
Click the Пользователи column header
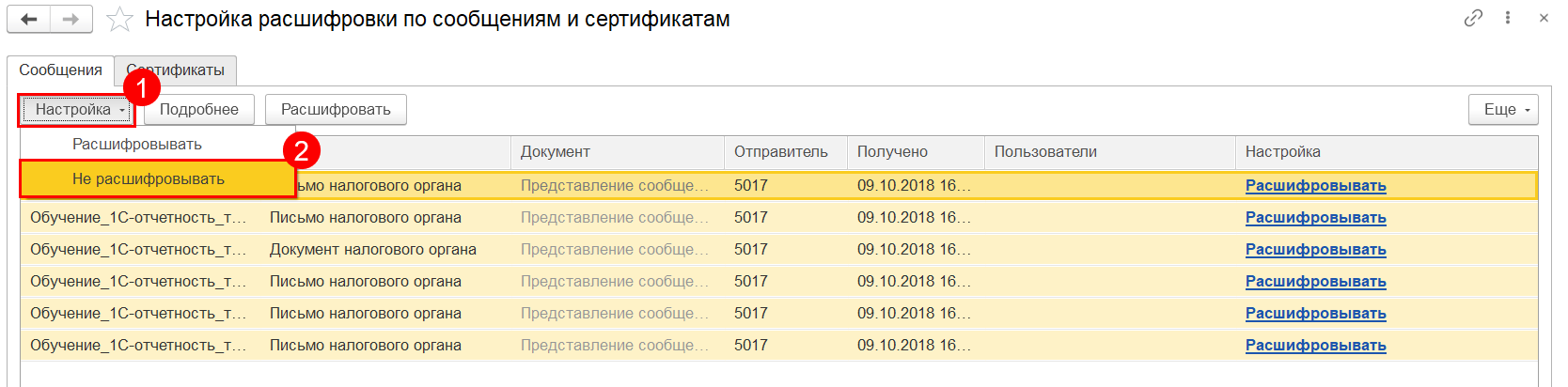coord(1045,152)
